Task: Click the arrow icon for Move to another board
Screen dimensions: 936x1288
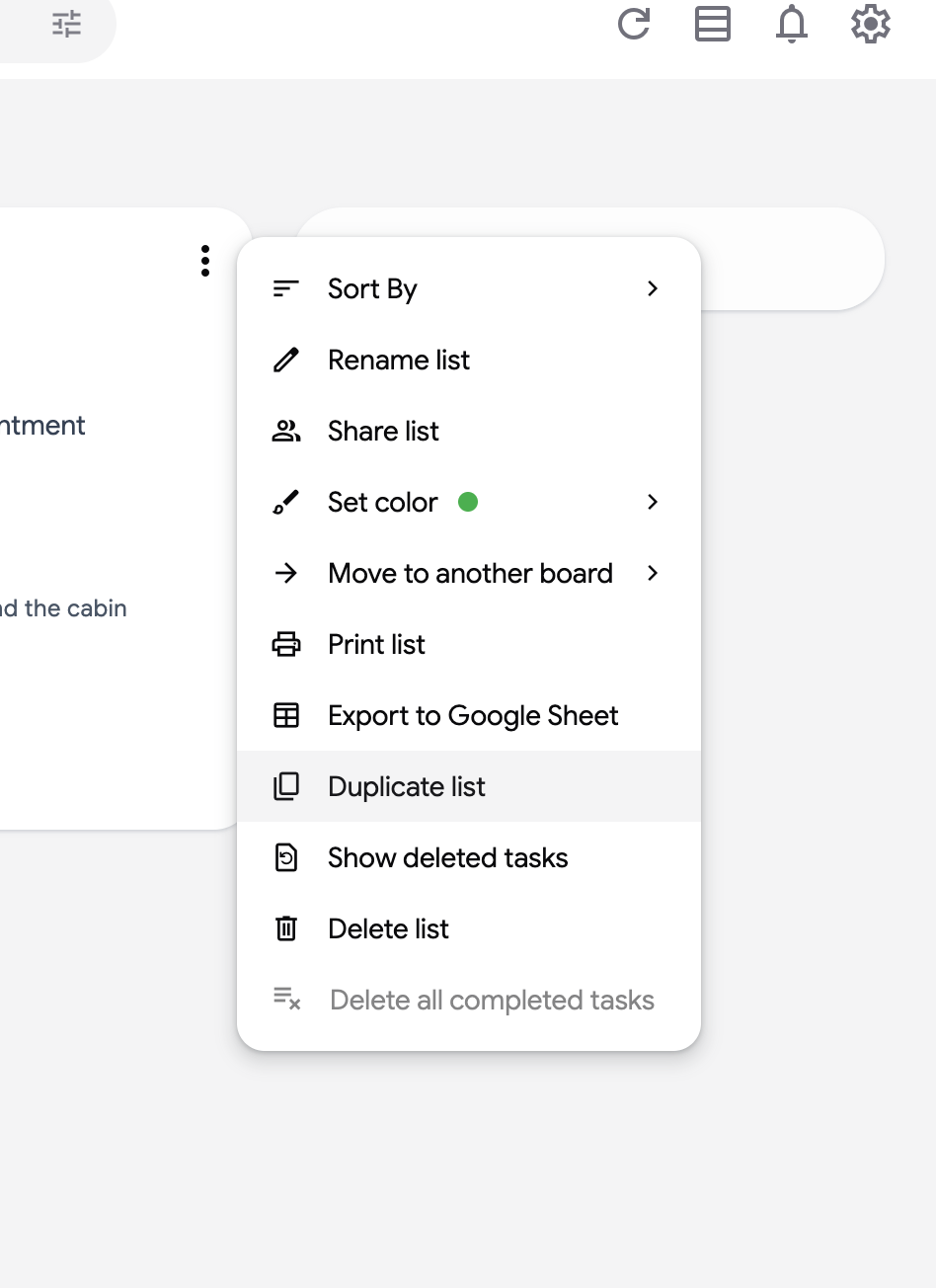Action: pos(286,573)
